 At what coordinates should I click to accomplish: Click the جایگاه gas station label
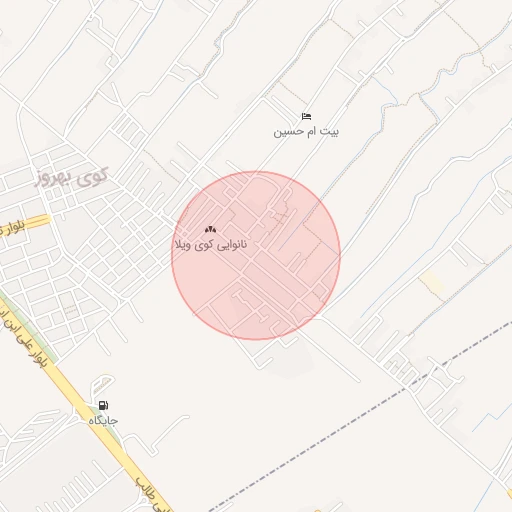(103, 420)
